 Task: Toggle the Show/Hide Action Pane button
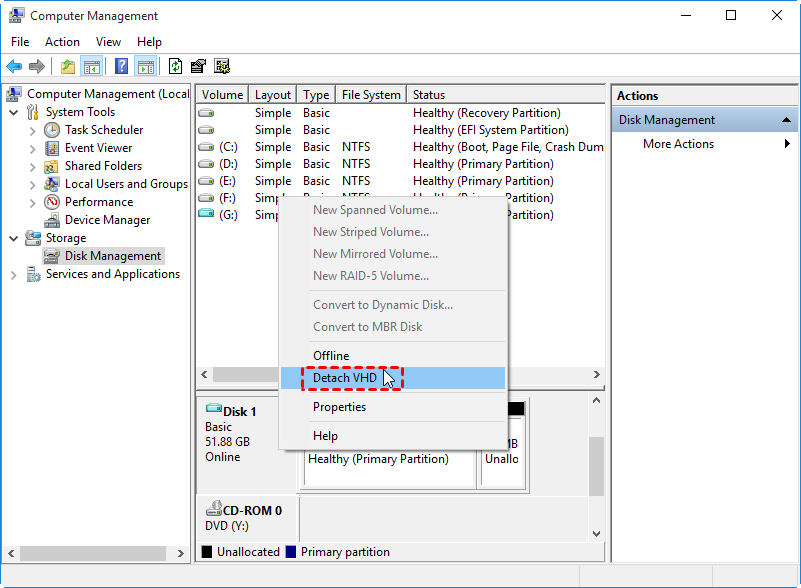point(146,67)
